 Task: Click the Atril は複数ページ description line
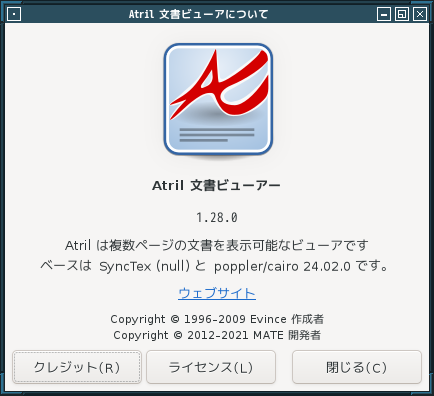pyautogui.click(x=217, y=245)
